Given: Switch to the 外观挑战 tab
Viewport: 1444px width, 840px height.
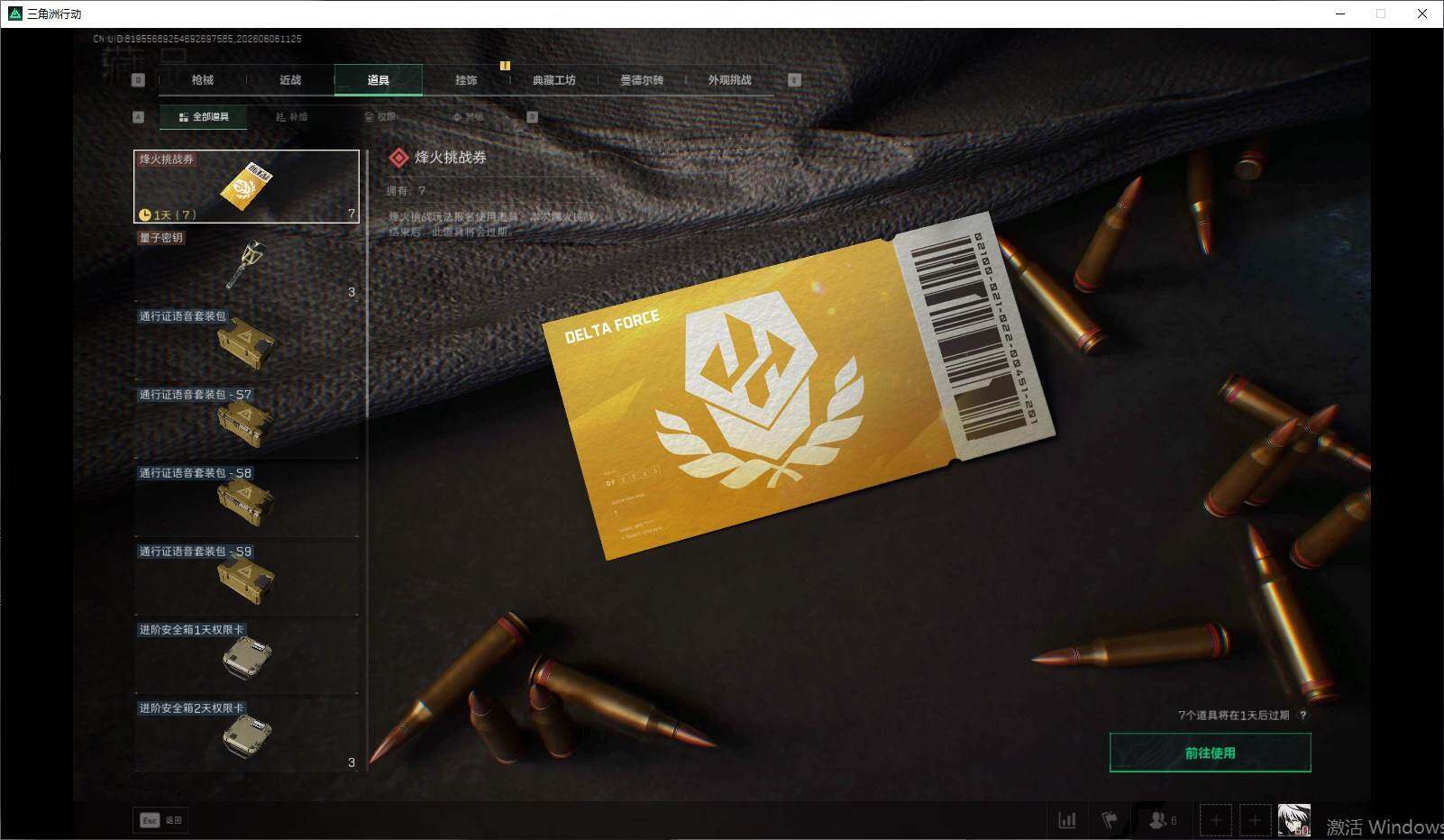Looking at the screenshot, I should 729,80.
